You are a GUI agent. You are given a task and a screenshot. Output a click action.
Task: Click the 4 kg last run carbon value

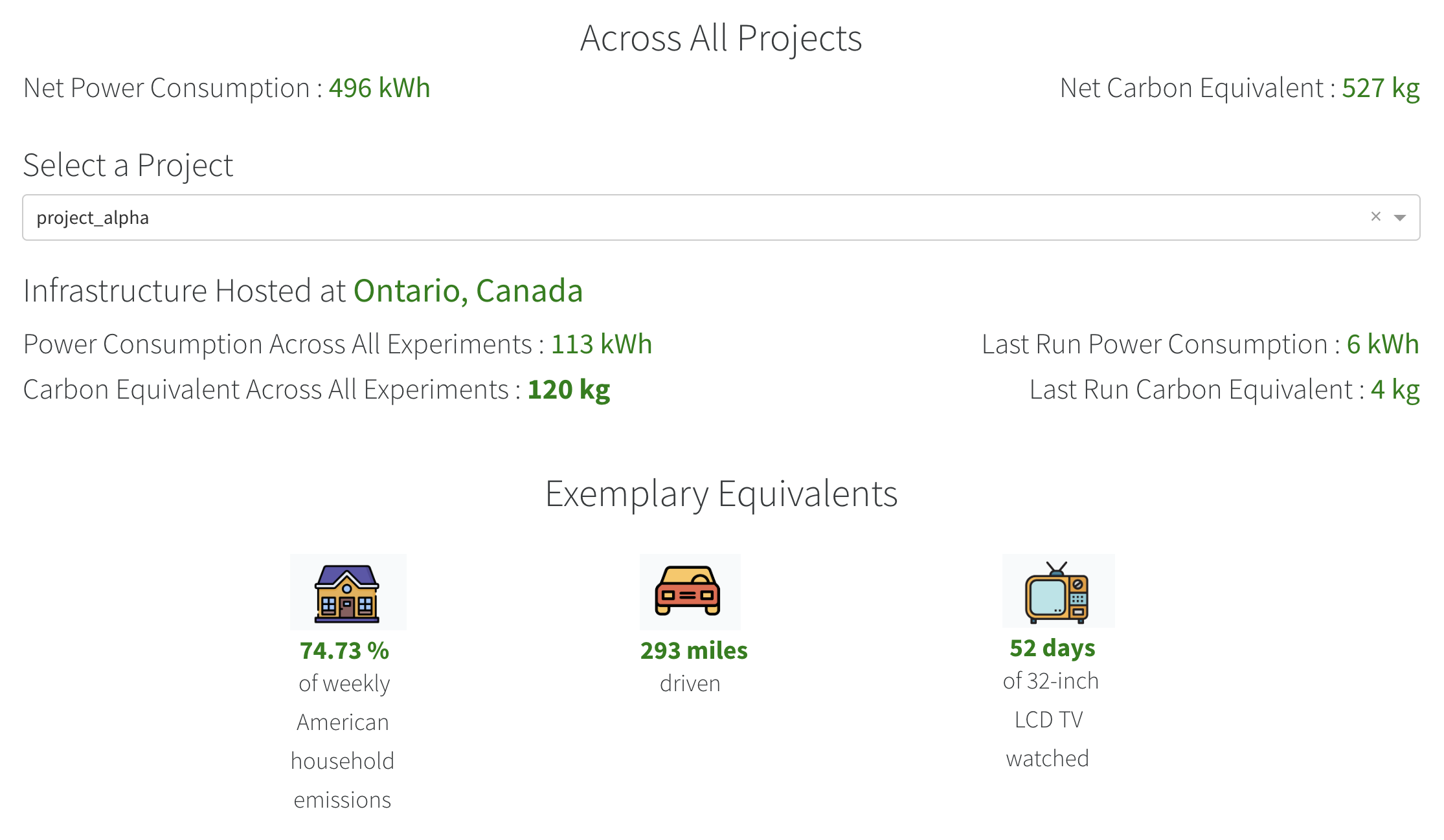[x=1395, y=390]
